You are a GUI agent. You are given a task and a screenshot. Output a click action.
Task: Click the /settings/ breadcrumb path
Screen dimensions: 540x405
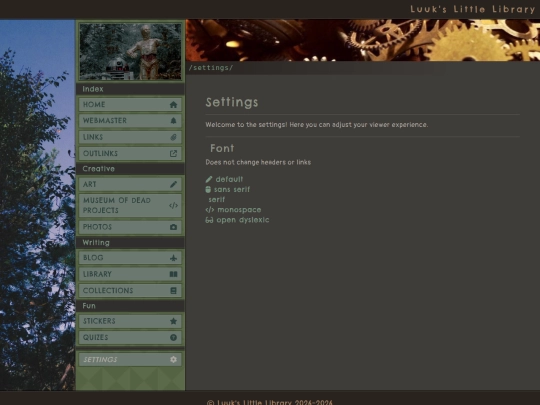coord(211,68)
